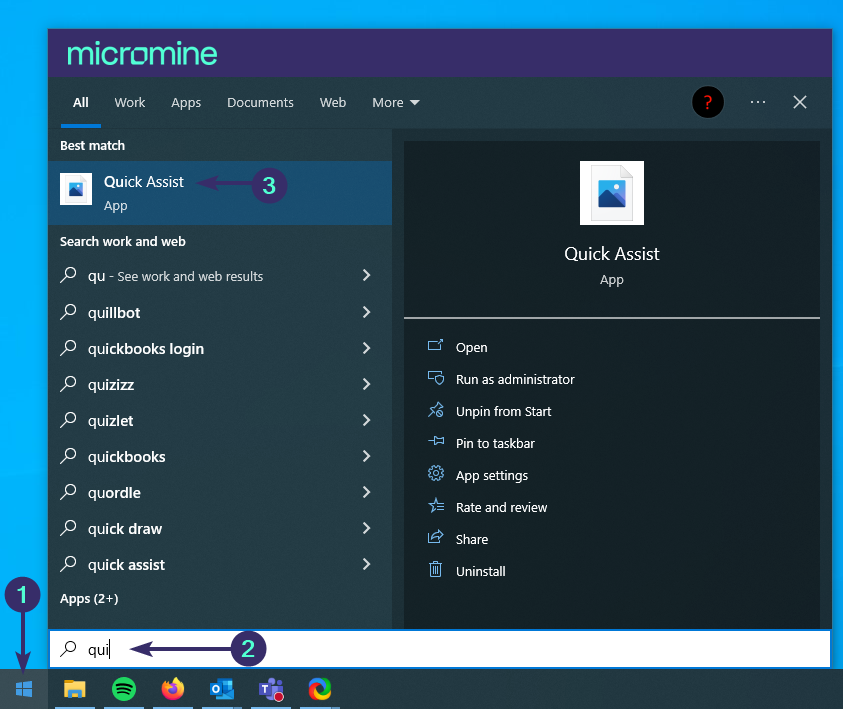Open the More filter dropdown

click(x=394, y=102)
